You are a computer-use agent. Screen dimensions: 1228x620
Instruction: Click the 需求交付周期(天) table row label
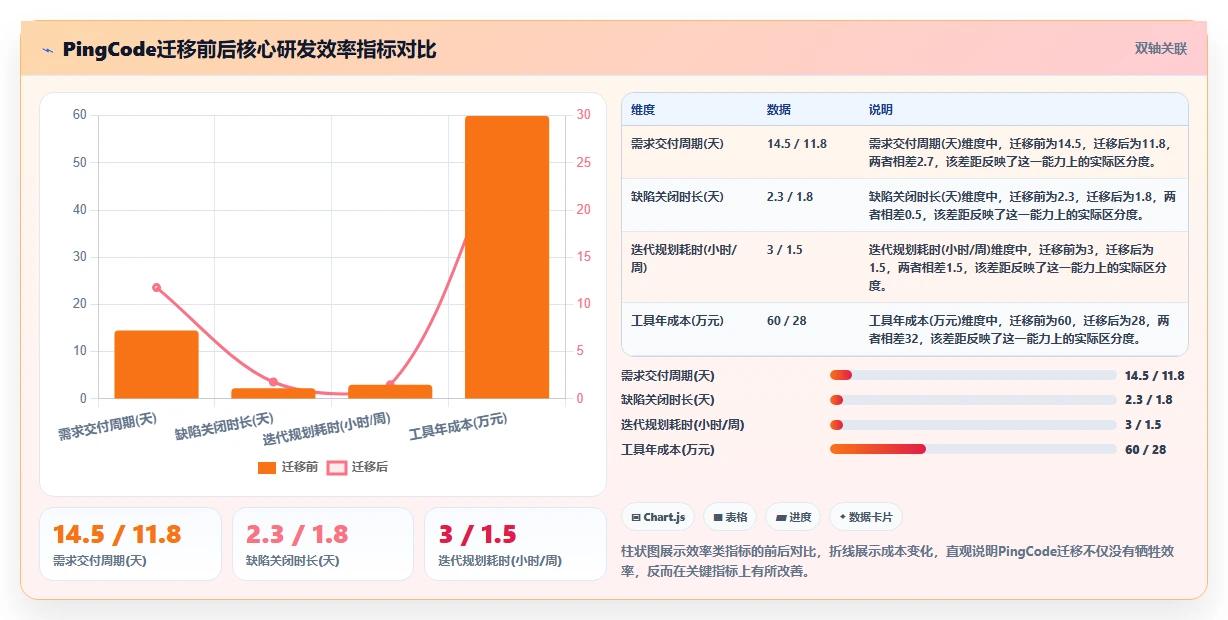(x=677, y=144)
